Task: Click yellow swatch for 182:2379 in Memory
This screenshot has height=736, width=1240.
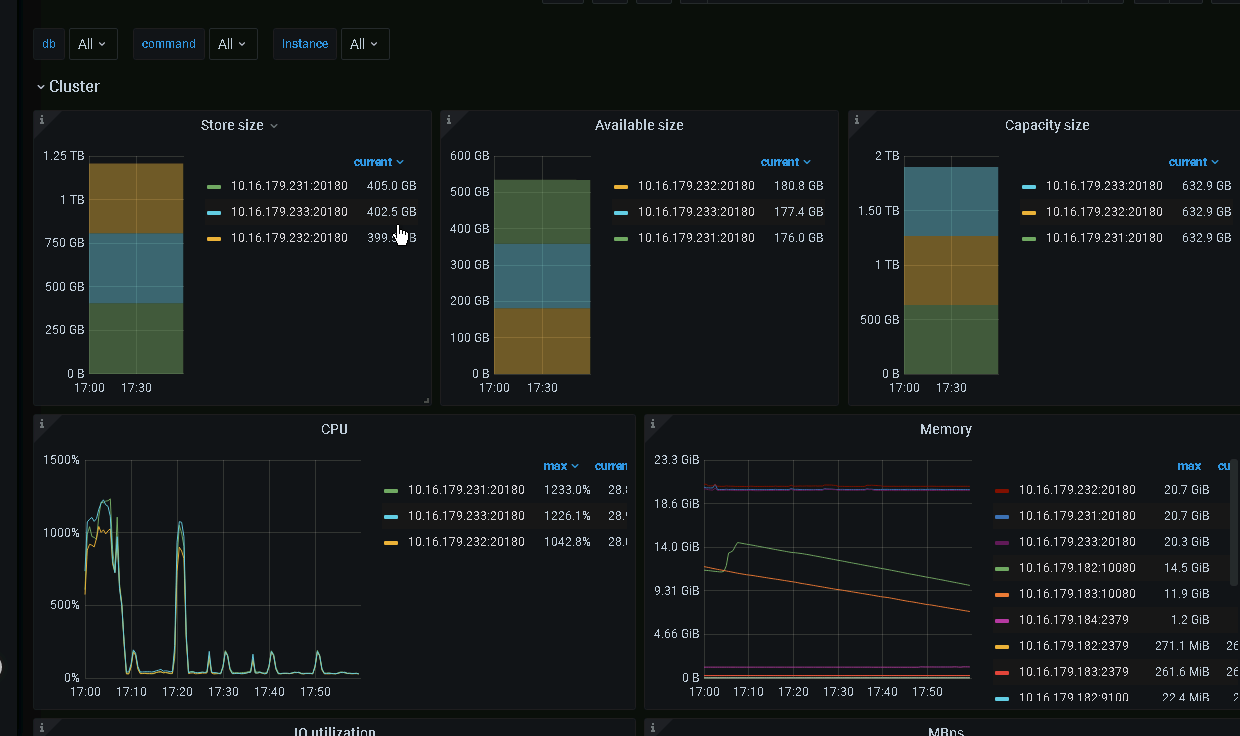Action: click(x=1002, y=646)
